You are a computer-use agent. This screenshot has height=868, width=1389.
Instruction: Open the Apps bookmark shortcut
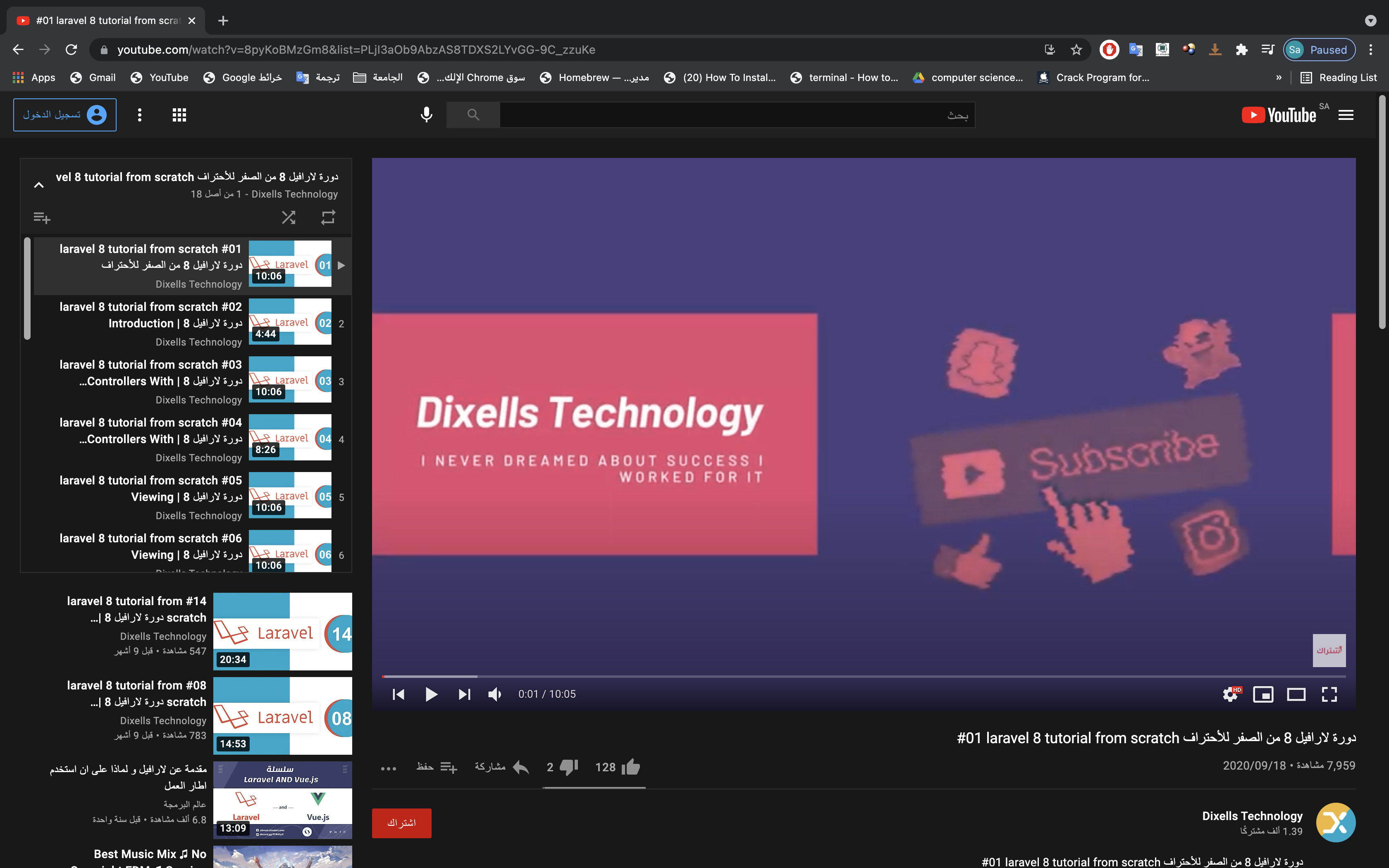(x=34, y=78)
